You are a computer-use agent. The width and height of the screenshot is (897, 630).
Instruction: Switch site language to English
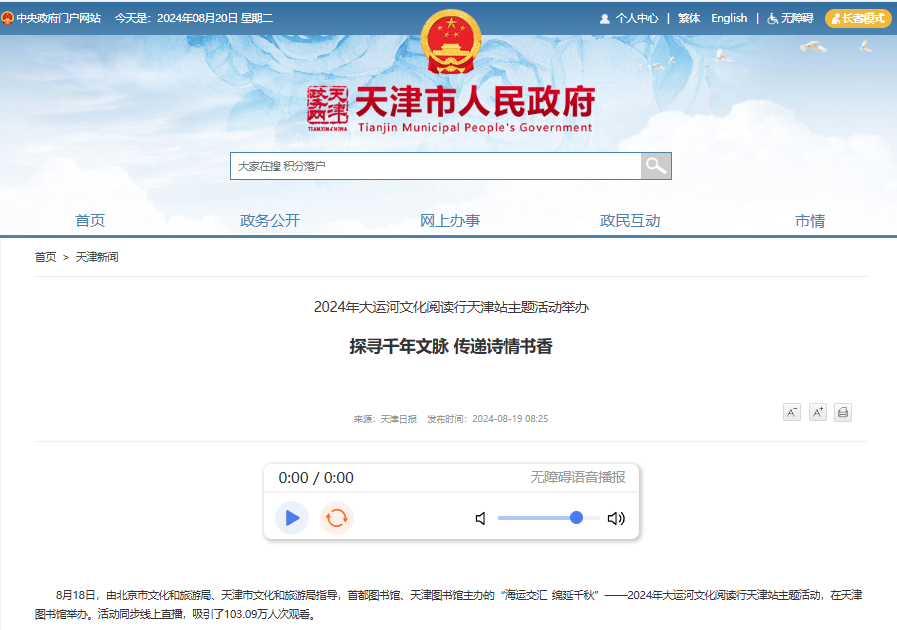pyautogui.click(x=729, y=18)
